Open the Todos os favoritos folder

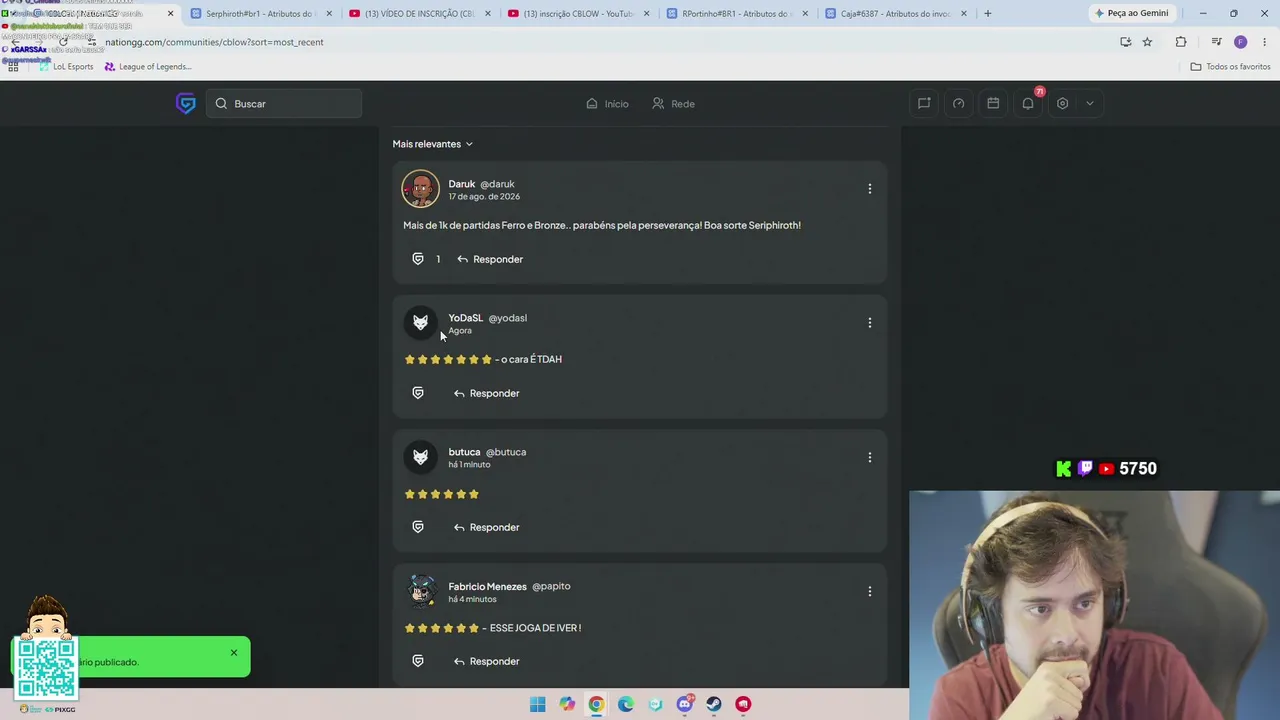point(1230,67)
